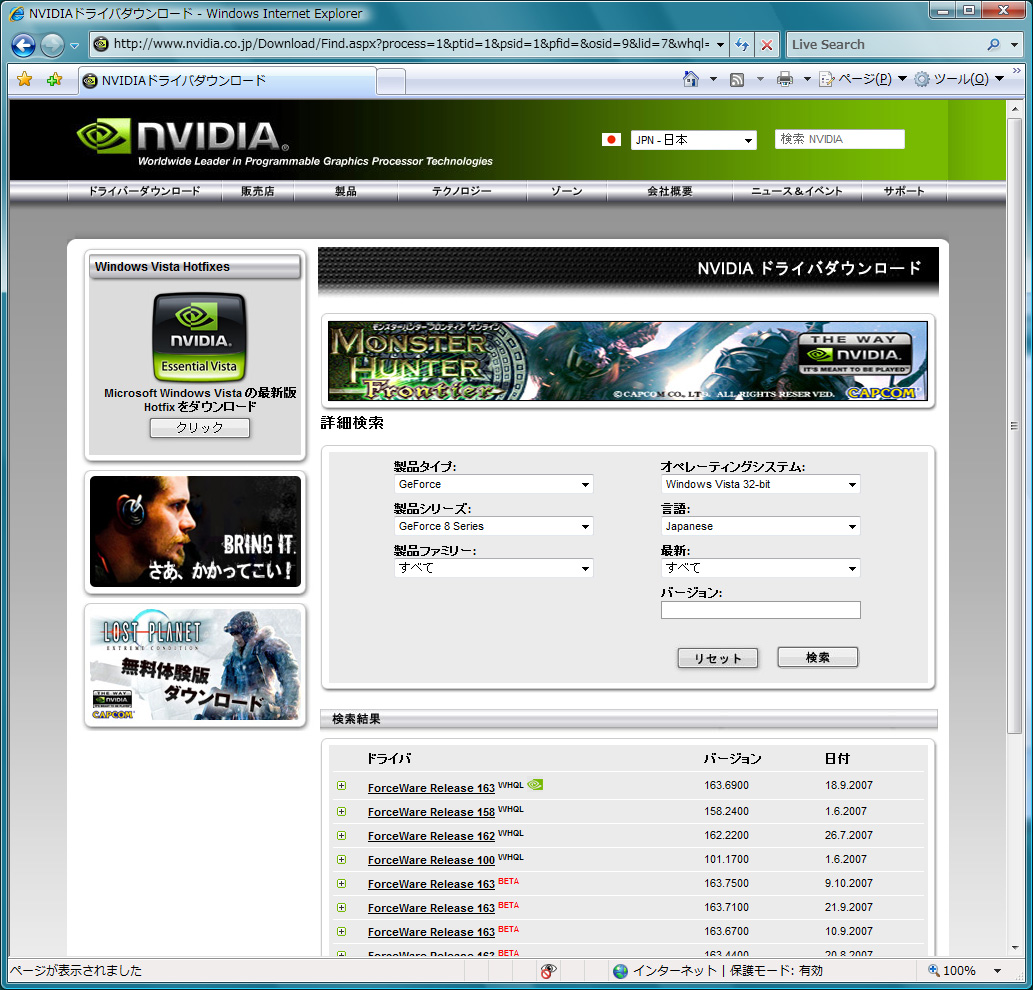Expand the ForceWare 163.6700 beta row
Screen dimensions: 1033x990
tap(341, 931)
